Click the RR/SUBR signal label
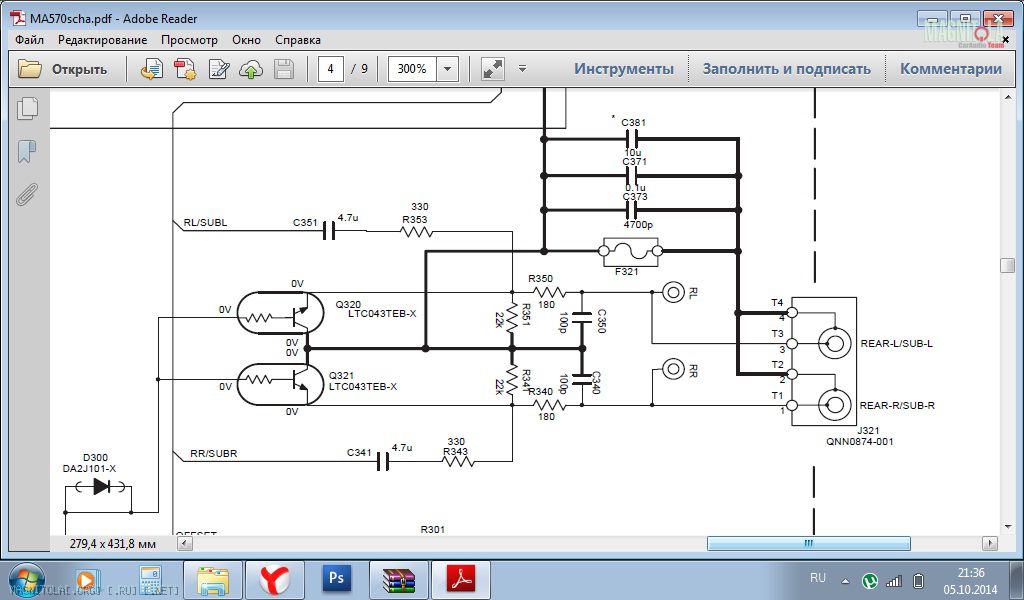The height and width of the screenshot is (600, 1024). coord(214,453)
